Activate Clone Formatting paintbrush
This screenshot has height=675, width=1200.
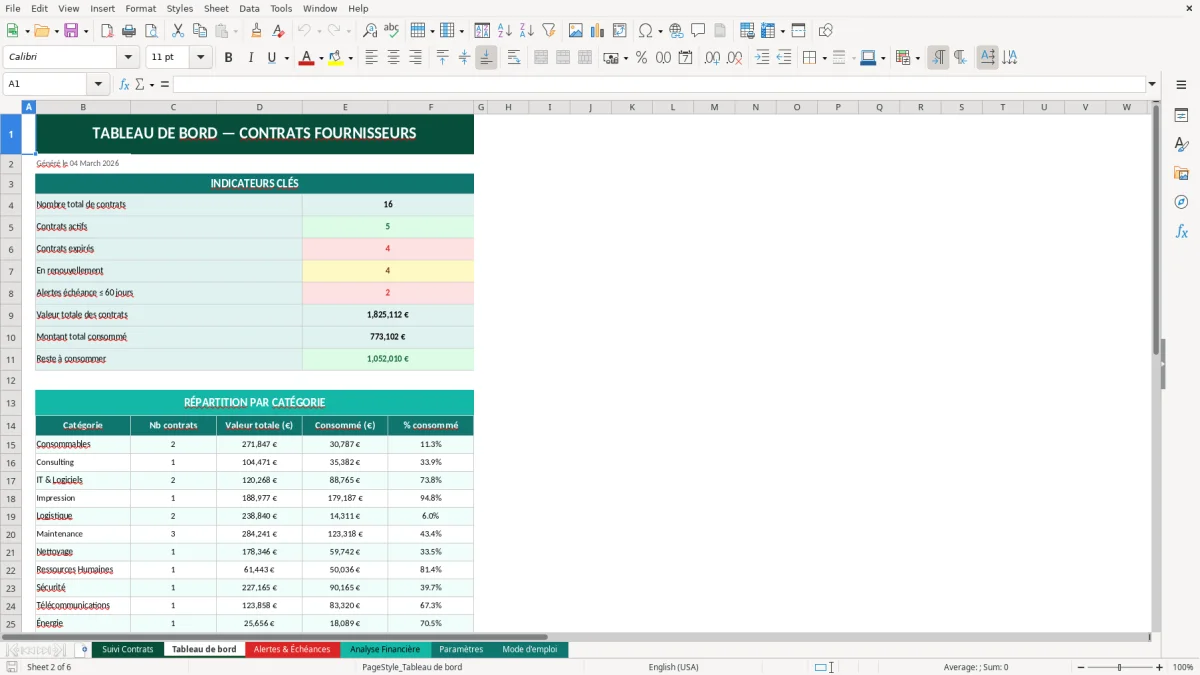click(x=256, y=31)
